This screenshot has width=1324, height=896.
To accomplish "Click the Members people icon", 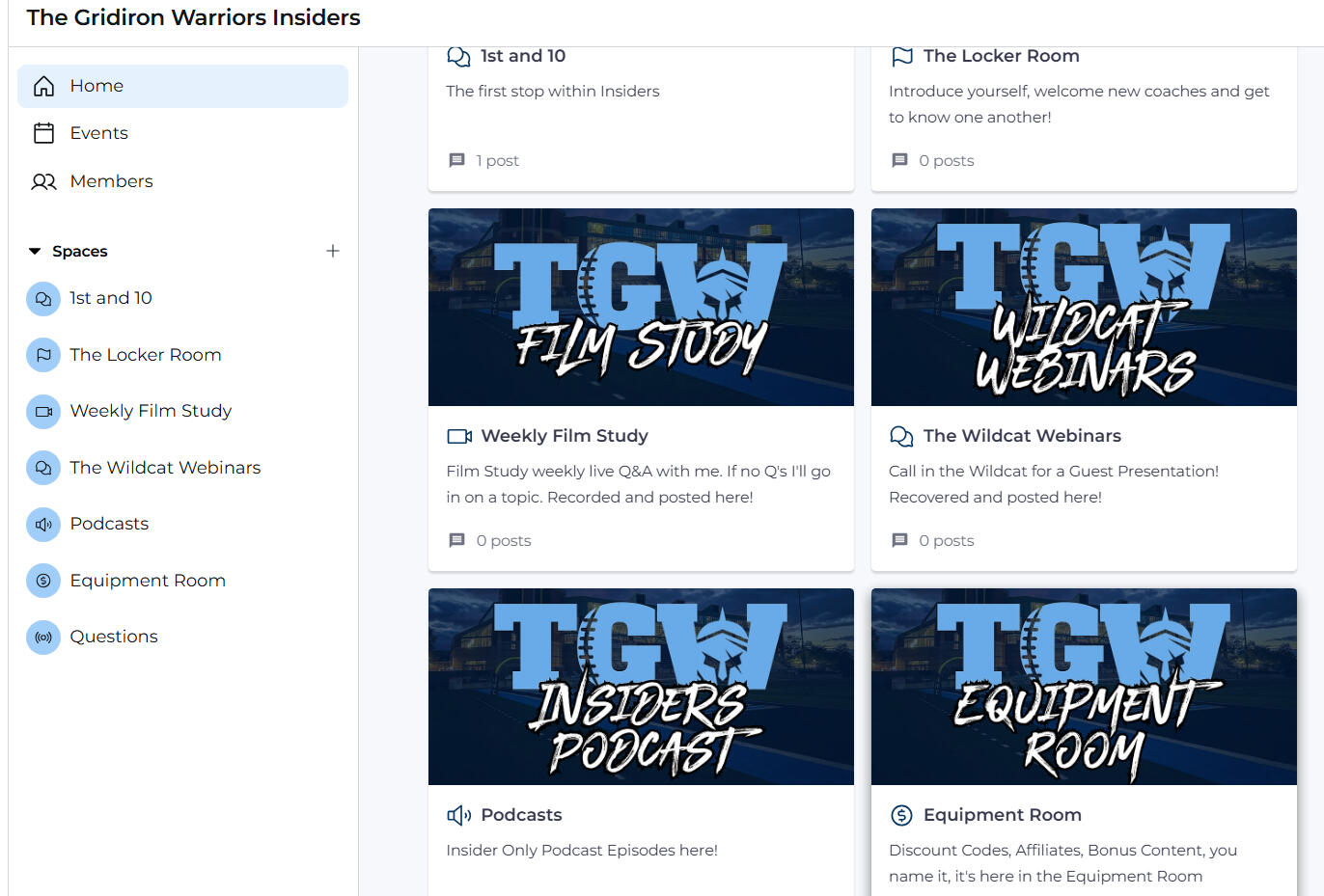I will (x=43, y=181).
